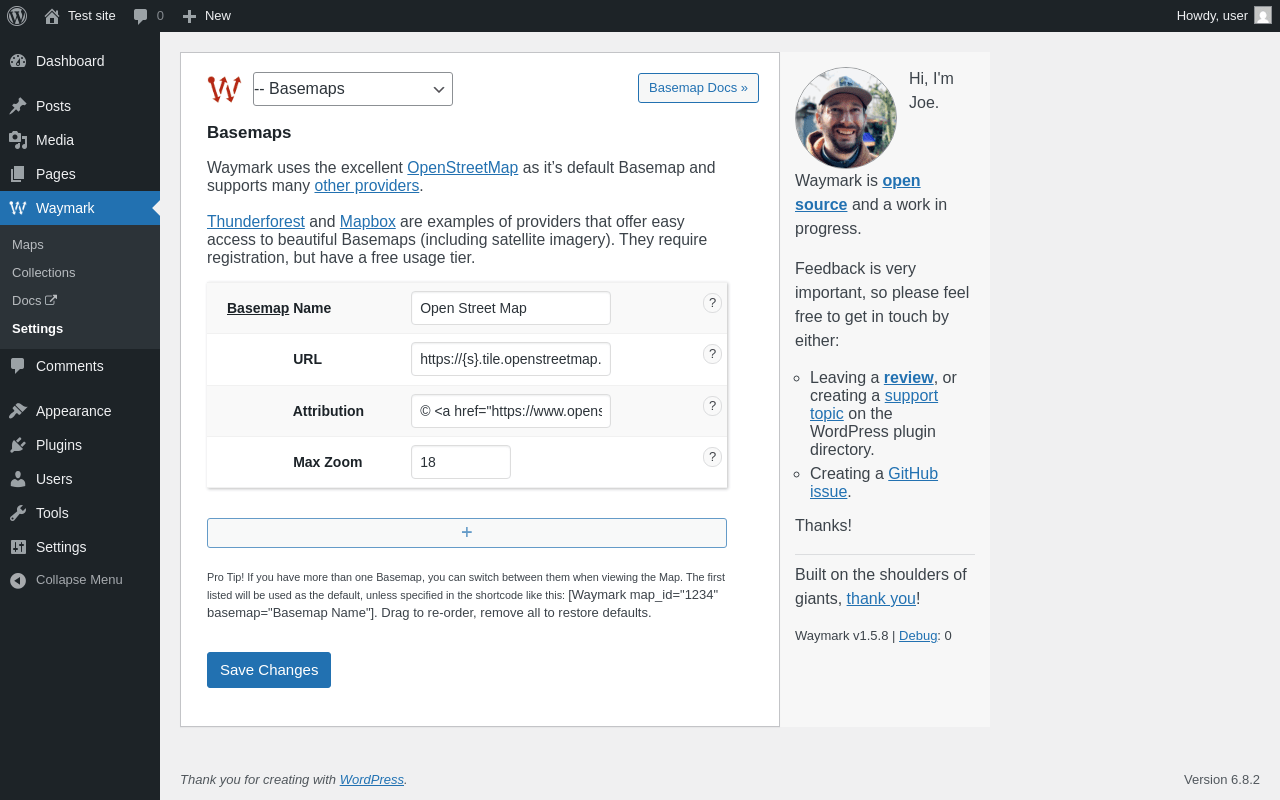Click the Waymark logo beside Basemaps dropdown
Viewport: 1280px width, 800px height.
(224, 89)
